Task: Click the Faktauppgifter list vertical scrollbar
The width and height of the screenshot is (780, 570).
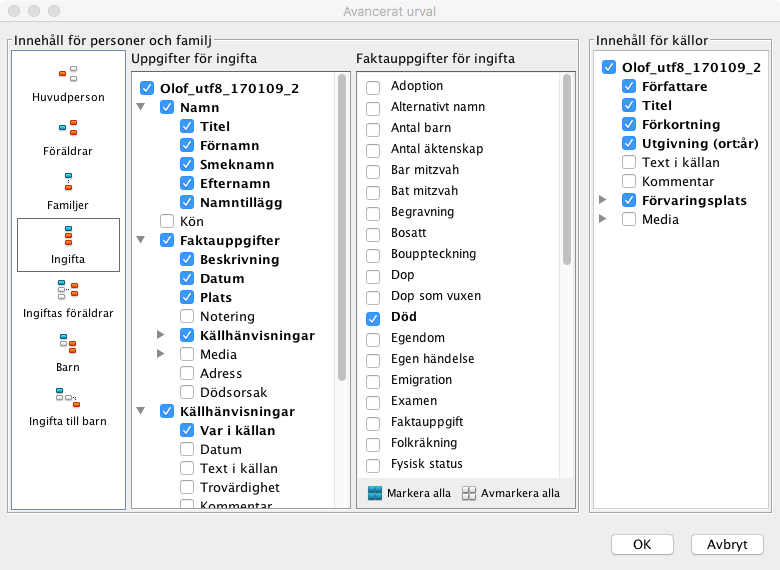Action: [566, 170]
